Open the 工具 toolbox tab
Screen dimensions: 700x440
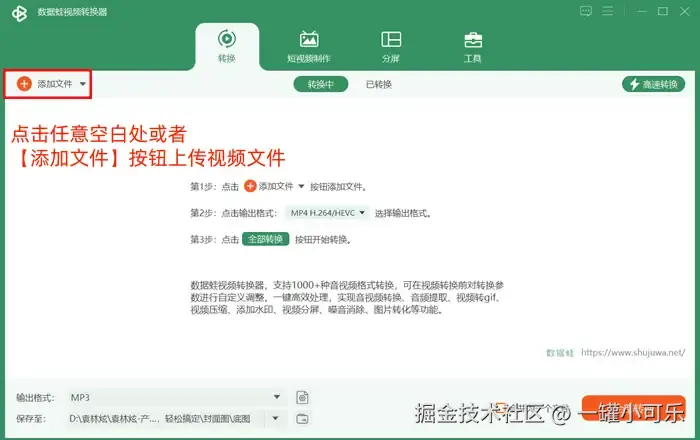472,46
